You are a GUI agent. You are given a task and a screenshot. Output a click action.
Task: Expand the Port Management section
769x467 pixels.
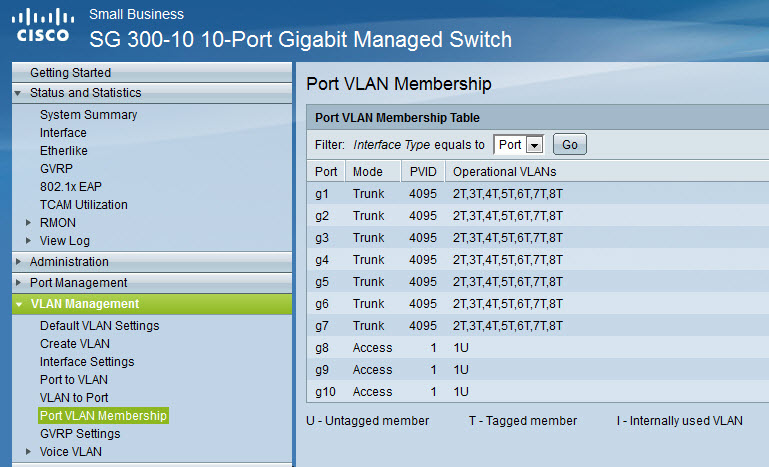19,283
